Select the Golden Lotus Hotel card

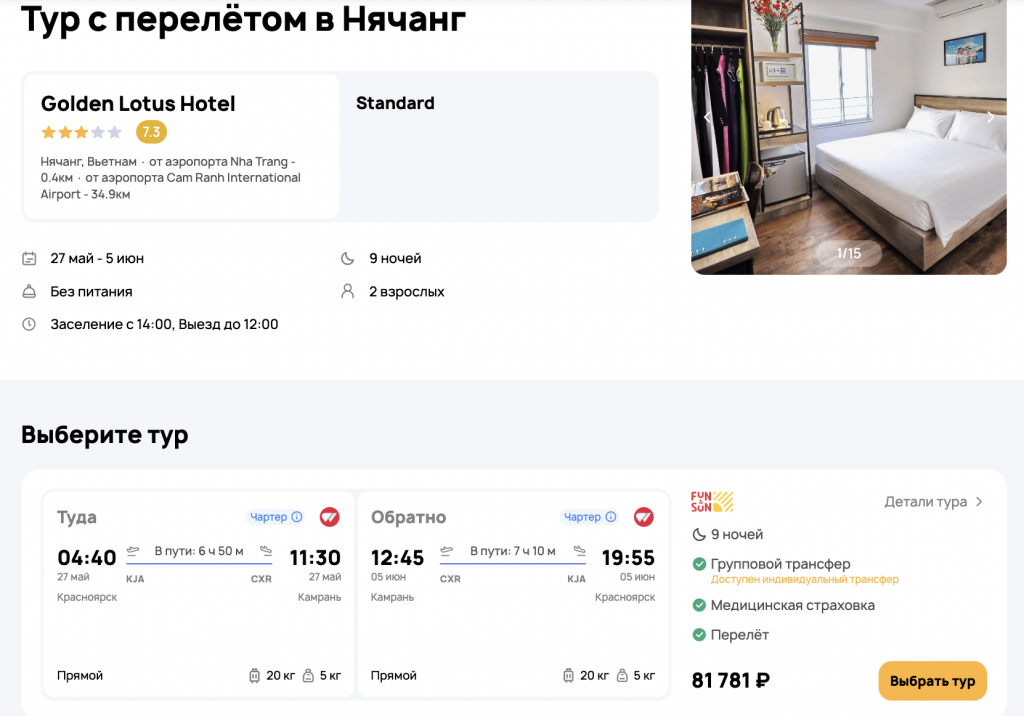click(x=182, y=147)
